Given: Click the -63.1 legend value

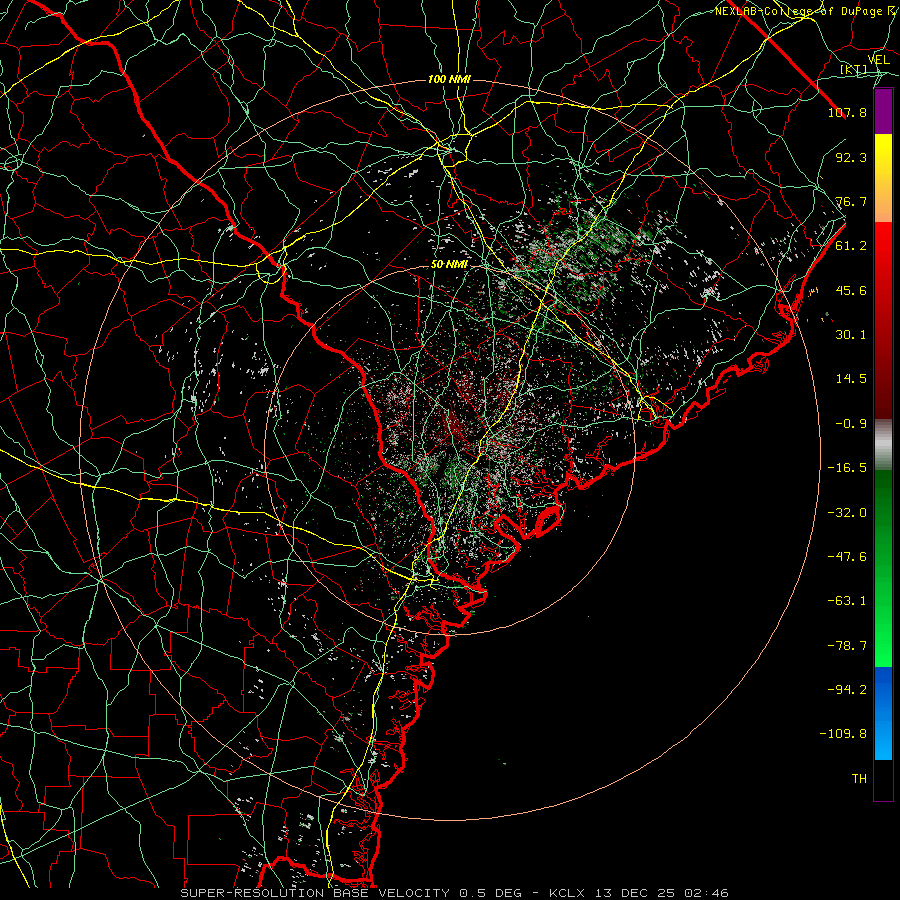Looking at the screenshot, I should (847, 601).
